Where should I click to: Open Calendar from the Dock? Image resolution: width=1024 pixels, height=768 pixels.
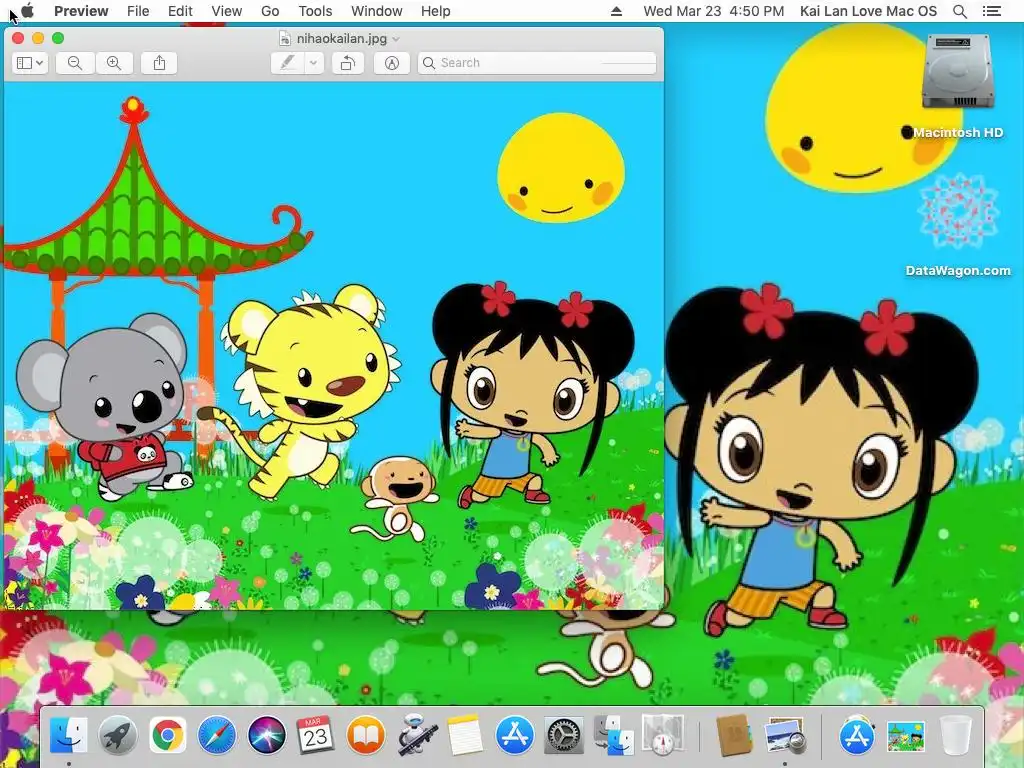coord(315,735)
